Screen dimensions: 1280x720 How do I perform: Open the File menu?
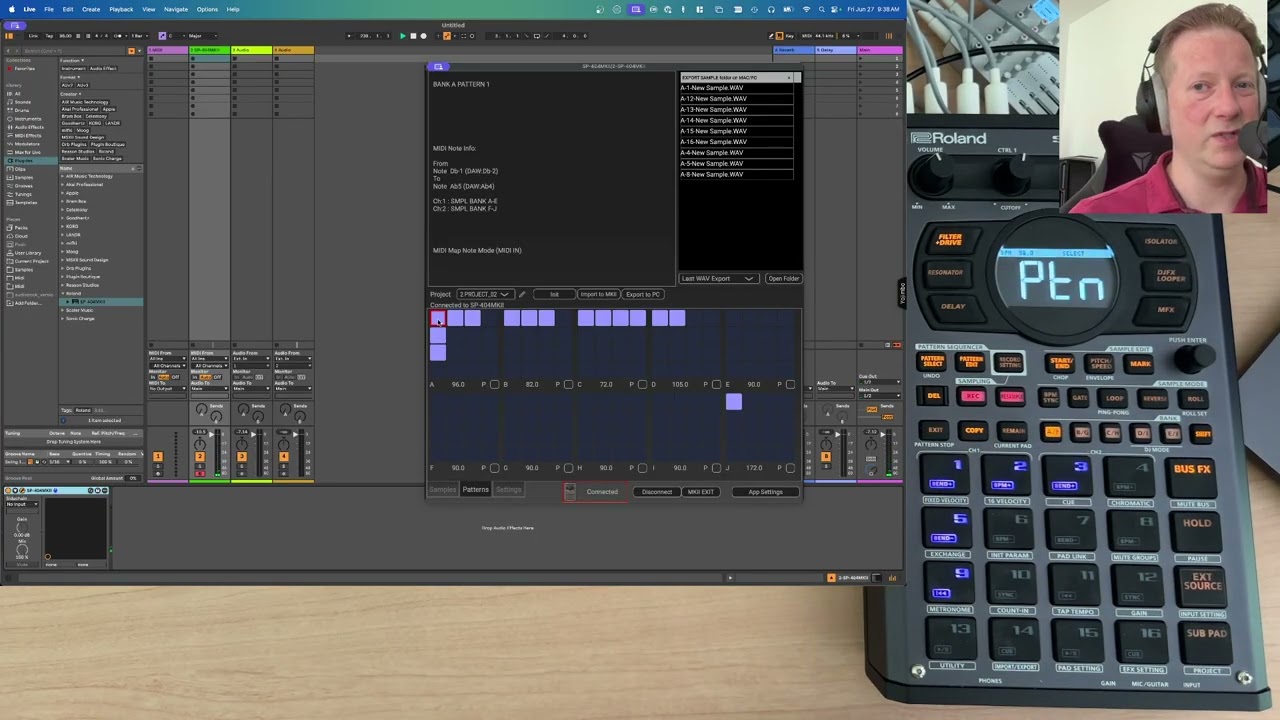click(x=49, y=9)
